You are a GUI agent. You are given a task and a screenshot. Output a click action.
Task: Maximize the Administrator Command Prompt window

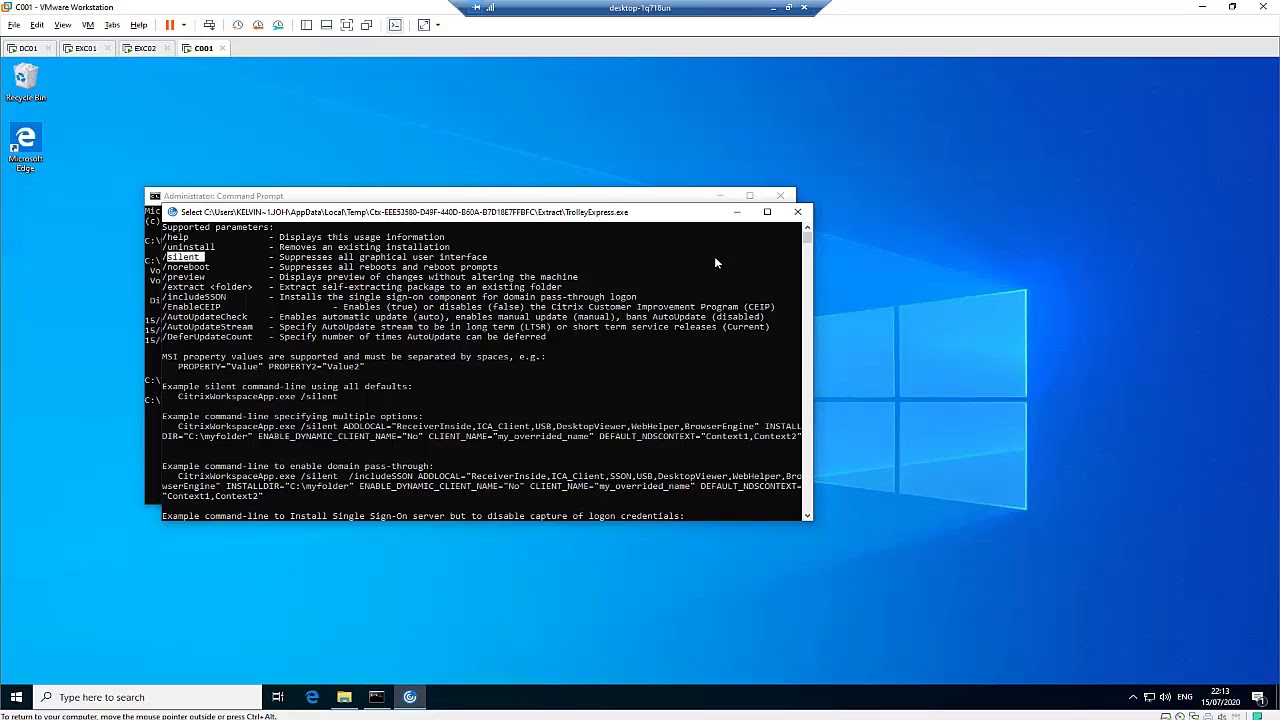[750, 195]
